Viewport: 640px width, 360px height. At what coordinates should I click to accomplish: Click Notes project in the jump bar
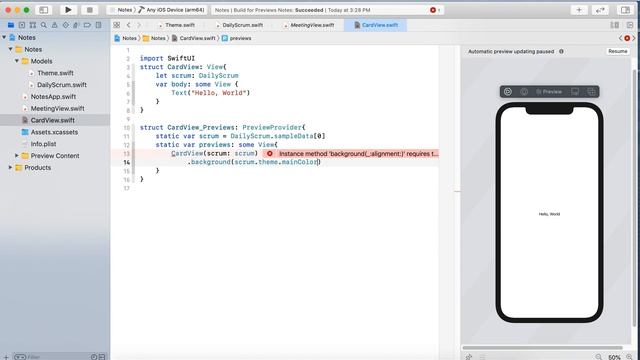[126, 38]
